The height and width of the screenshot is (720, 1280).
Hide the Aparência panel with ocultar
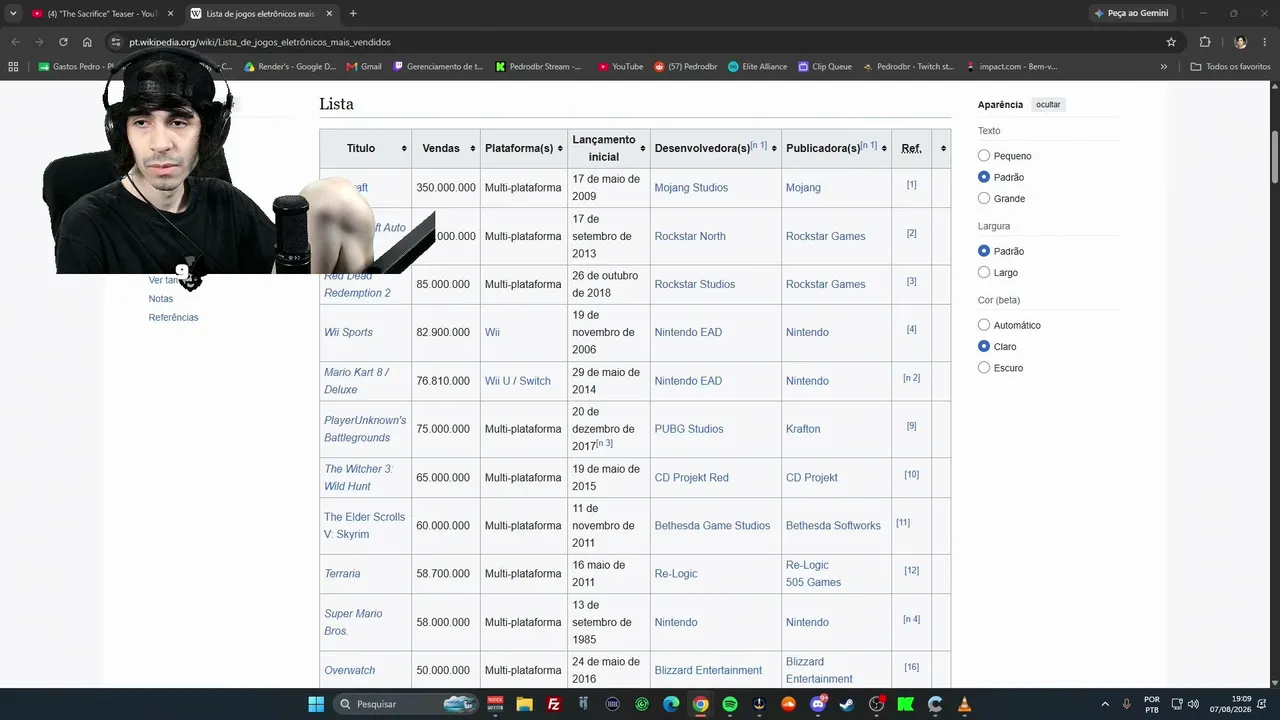tap(1048, 105)
